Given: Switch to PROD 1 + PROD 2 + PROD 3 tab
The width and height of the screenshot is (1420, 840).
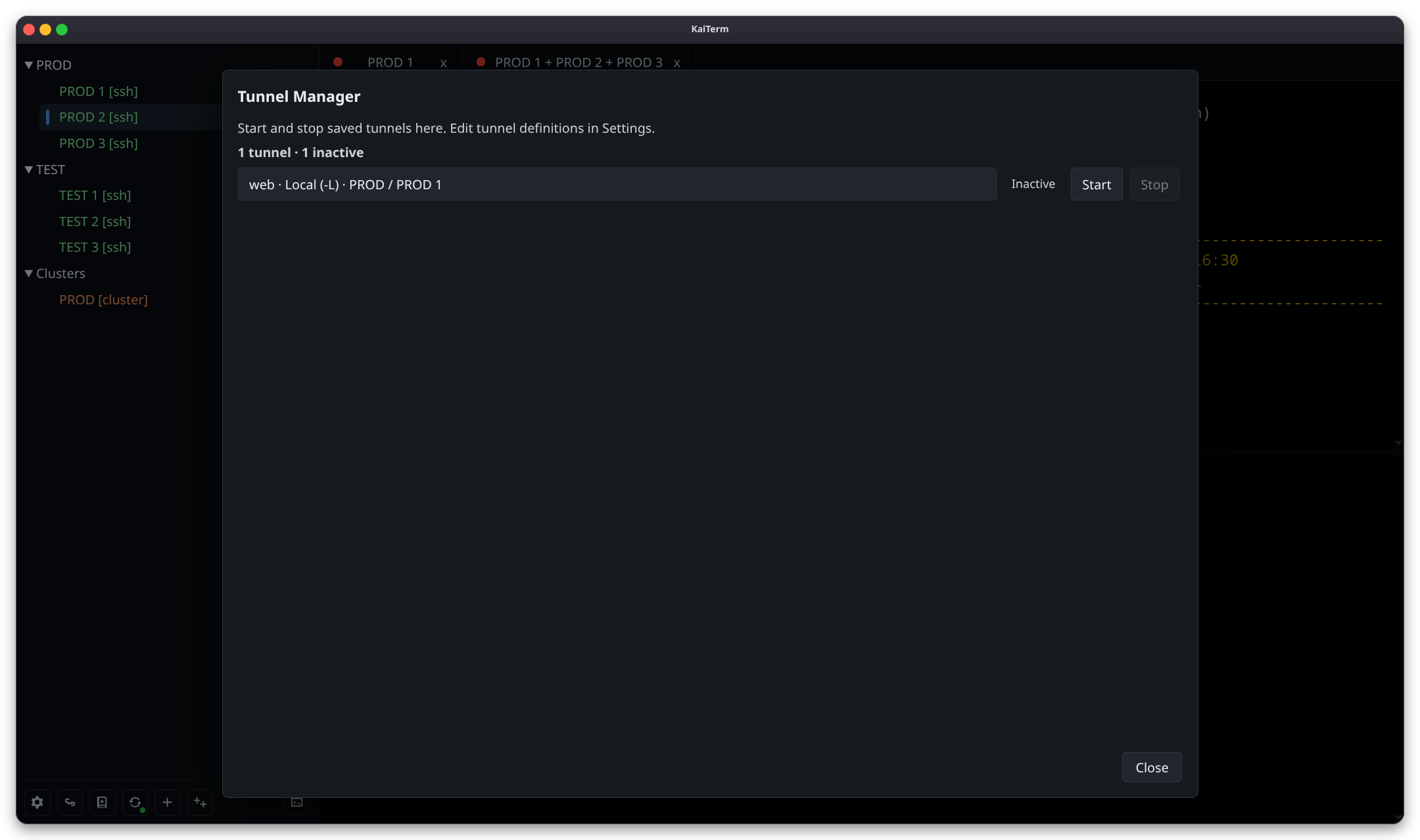Looking at the screenshot, I should (x=579, y=62).
